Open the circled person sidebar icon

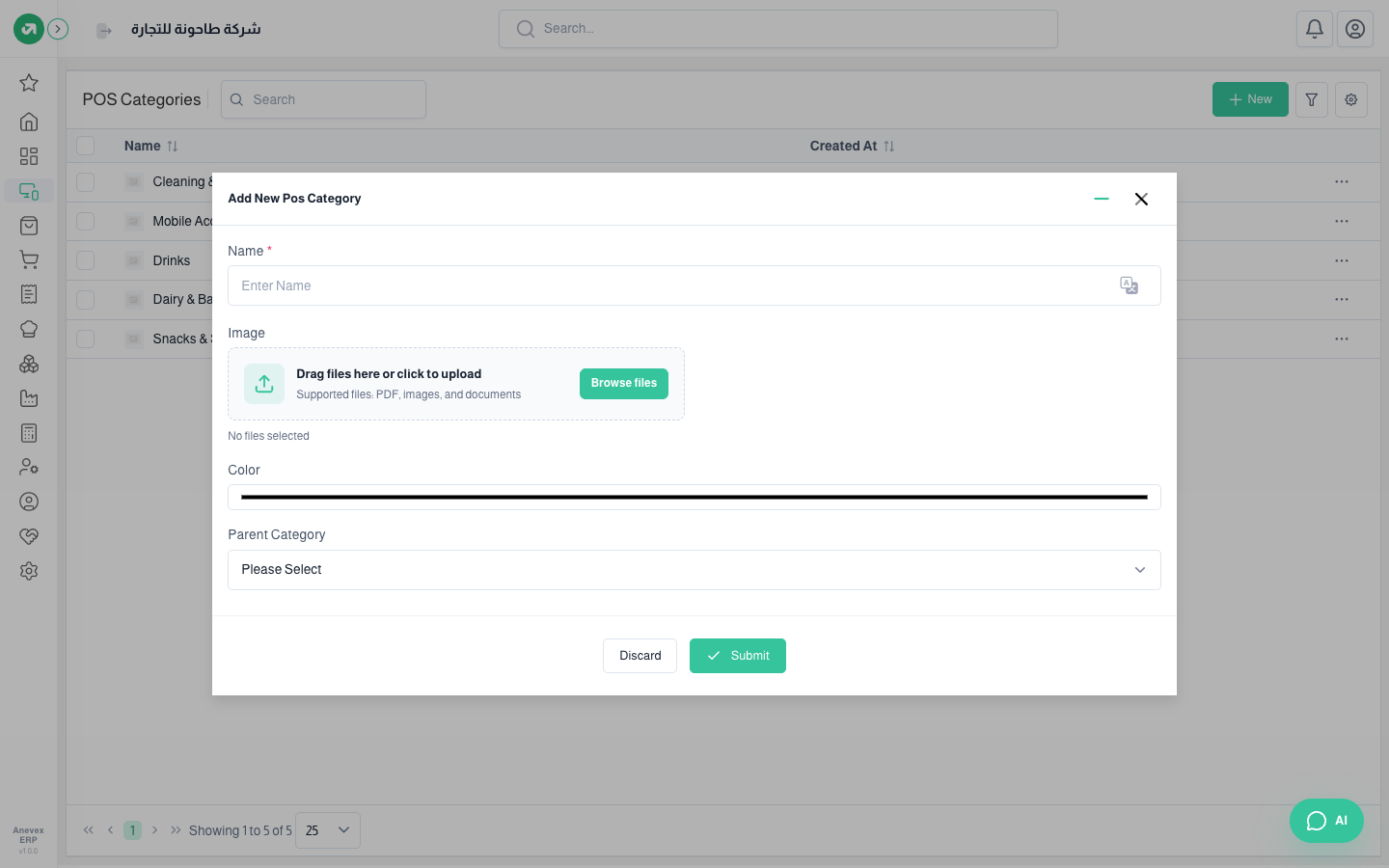pyautogui.click(x=29, y=502)
